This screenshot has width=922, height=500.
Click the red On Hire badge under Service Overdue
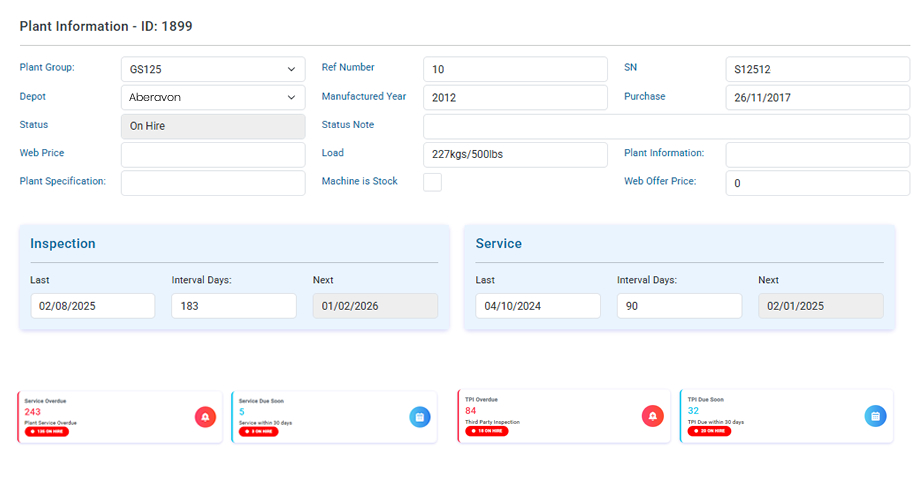47,432
